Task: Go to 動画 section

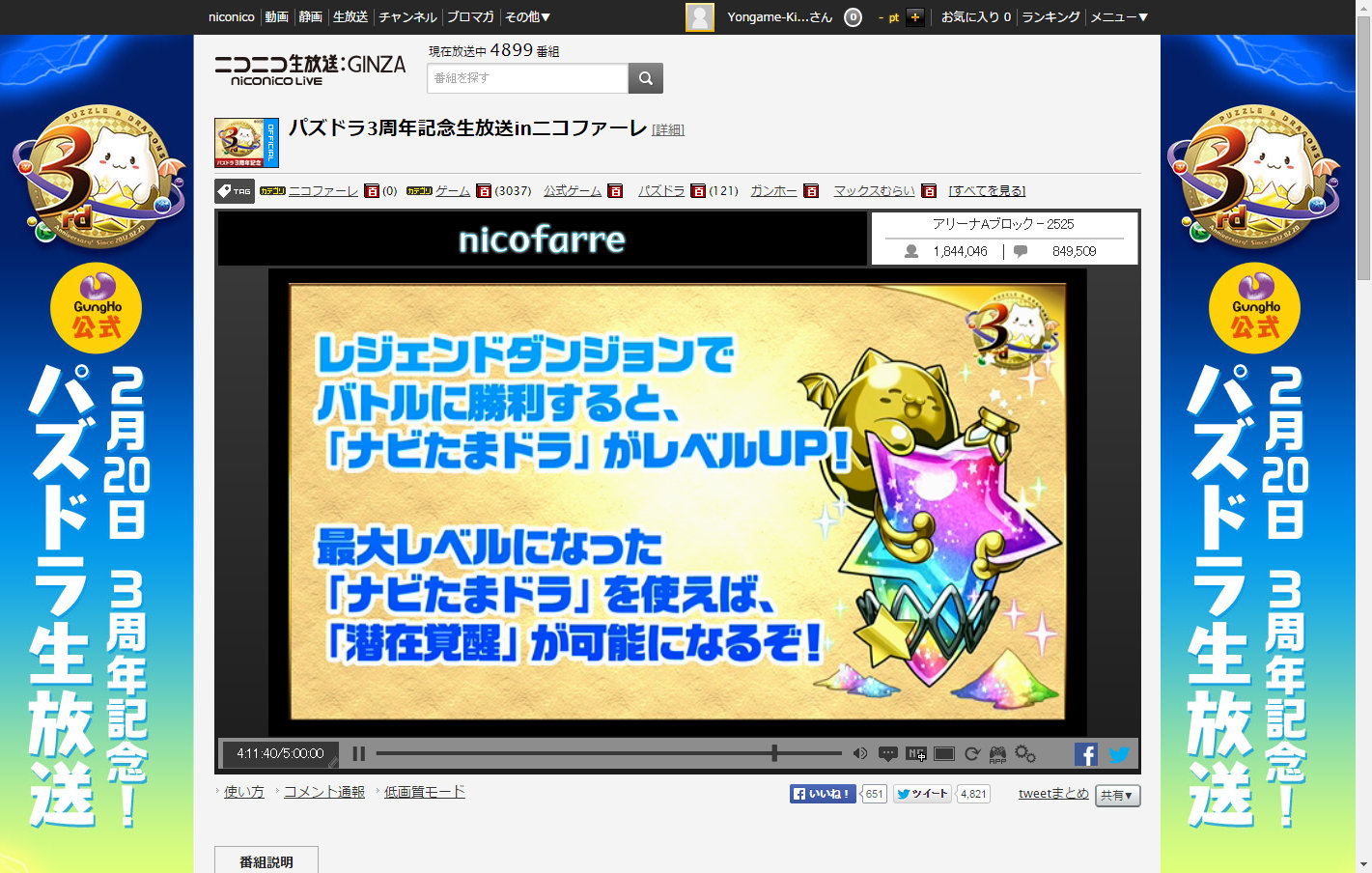Action: (x=277, y=17)
